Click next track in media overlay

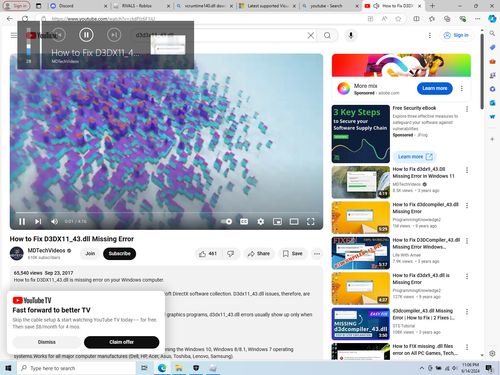114,35
